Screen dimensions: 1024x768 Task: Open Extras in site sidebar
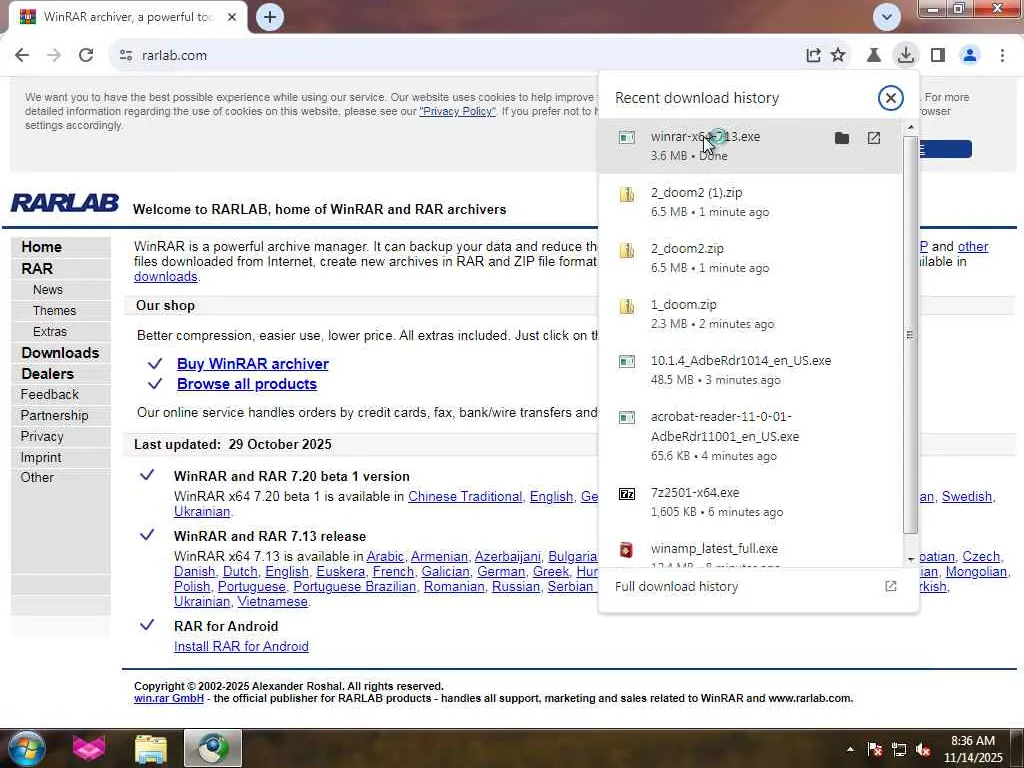(50, 332)
